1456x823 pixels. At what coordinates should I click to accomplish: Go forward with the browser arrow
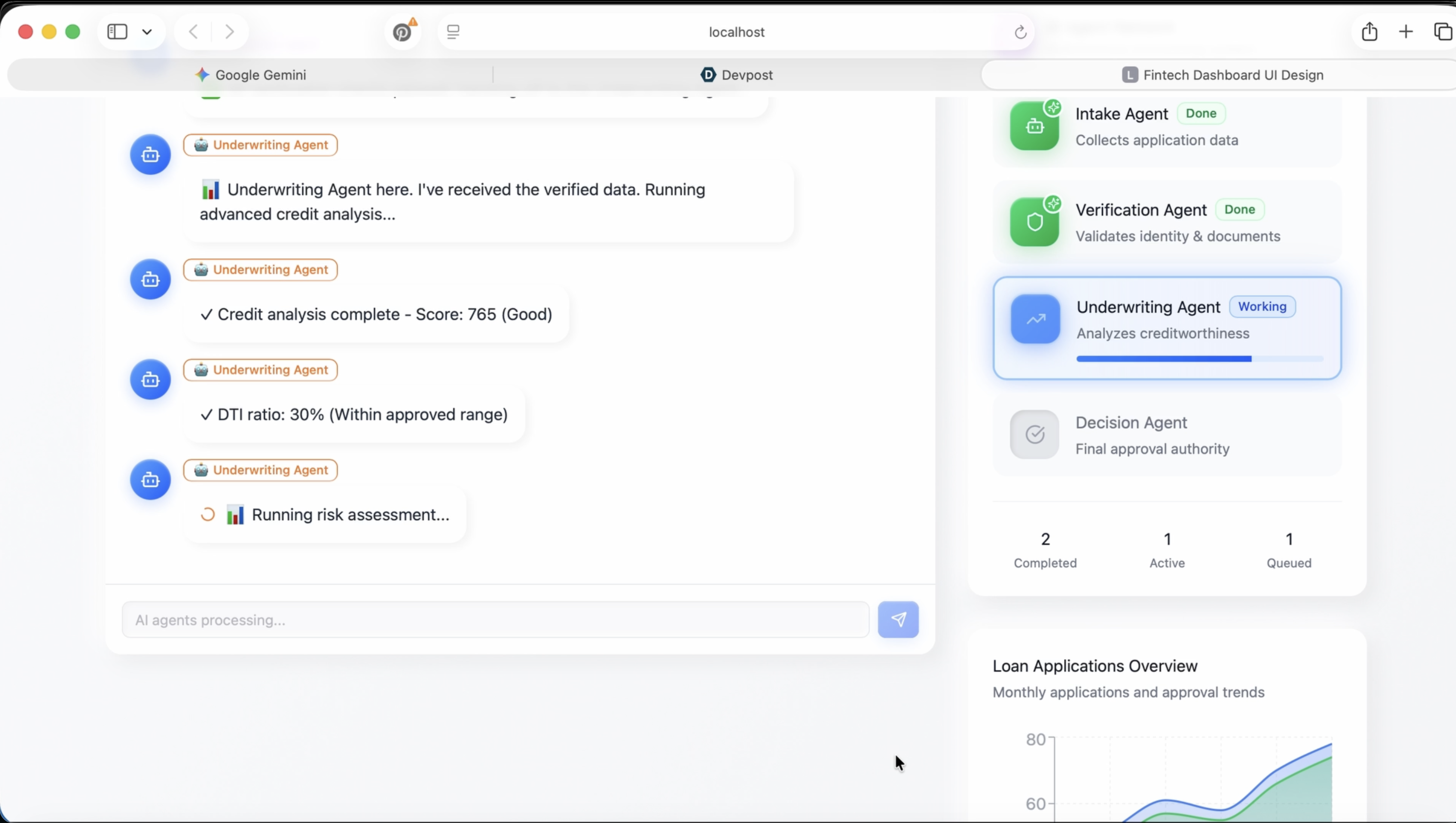coord(229,32)
